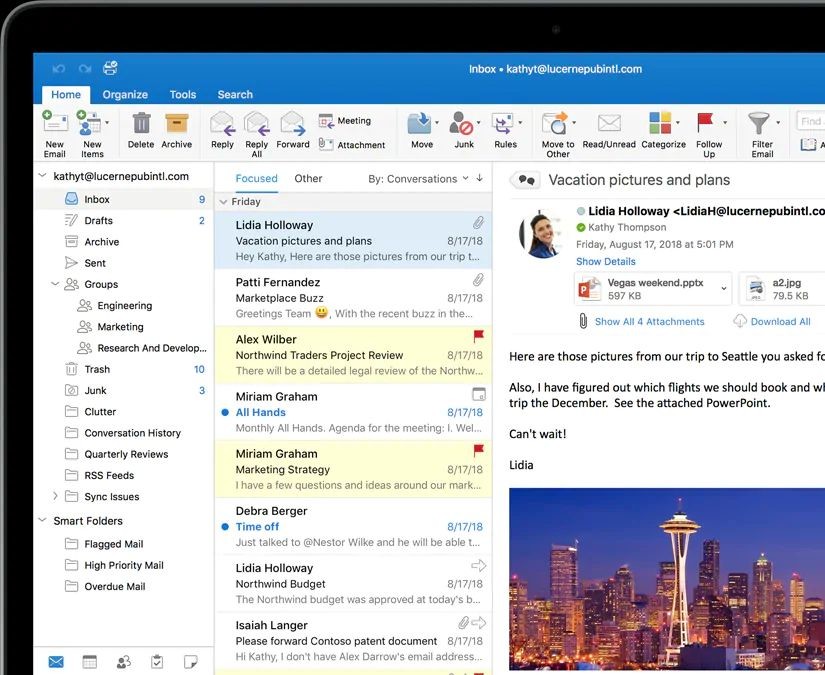Screen dimensions: 825x675
Task: Click the conversation bubbles icon beside subject
Action: click(526, 180)
